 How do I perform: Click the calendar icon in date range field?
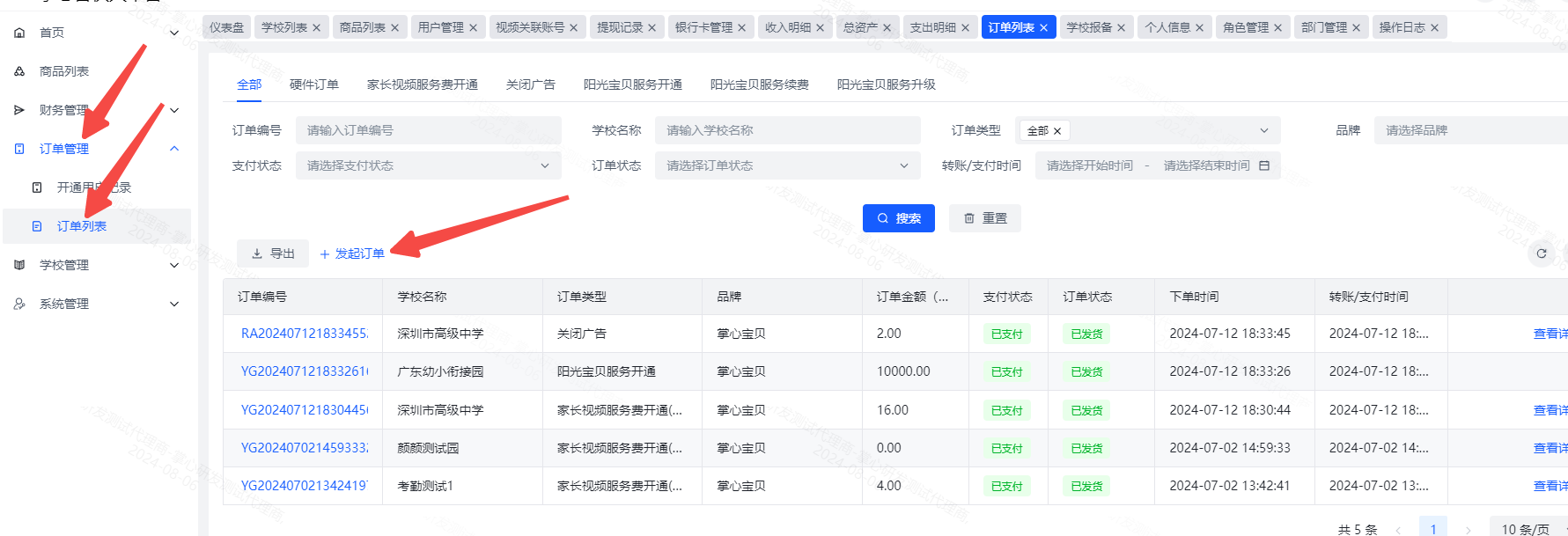point(1264,165)
